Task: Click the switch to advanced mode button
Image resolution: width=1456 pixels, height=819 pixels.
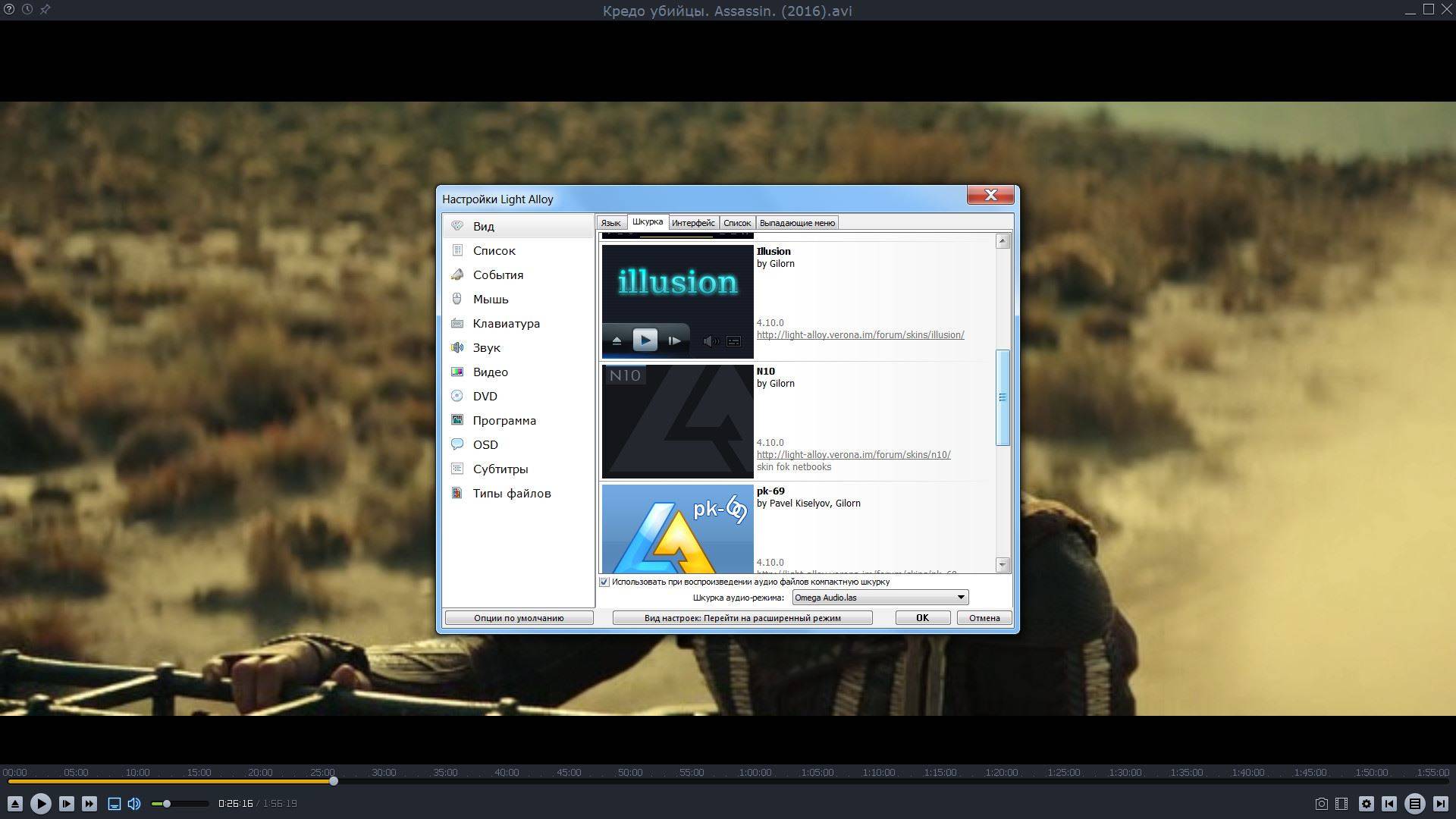Action: pos(742,618)
